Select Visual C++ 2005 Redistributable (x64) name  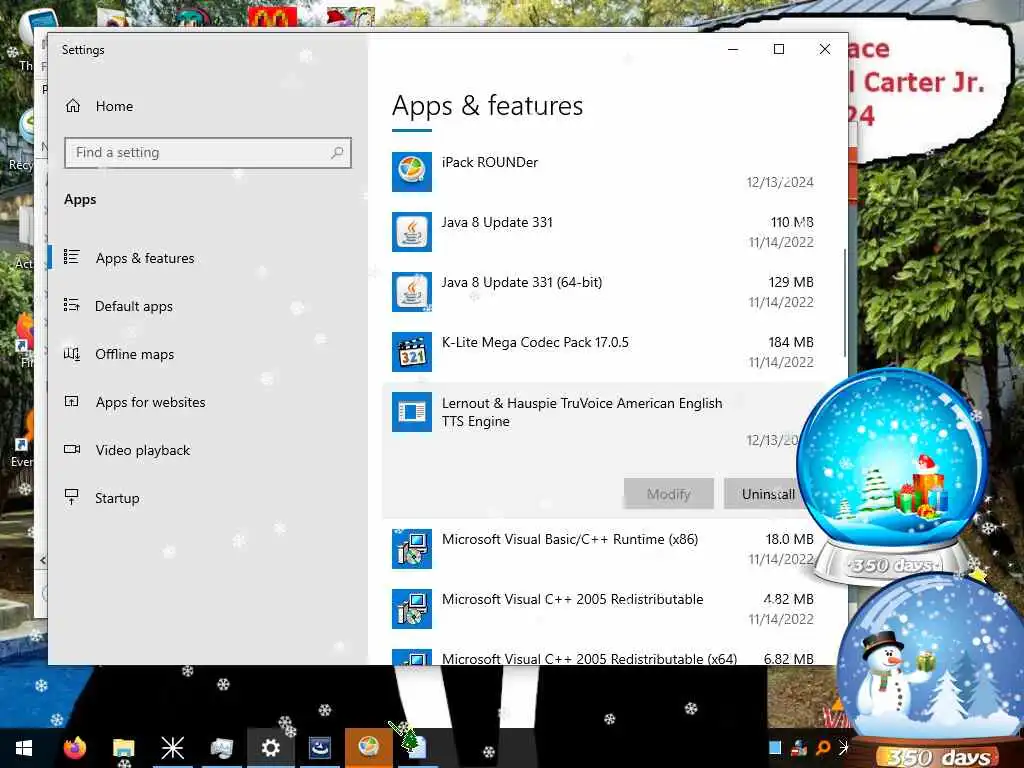coord(590,658)
